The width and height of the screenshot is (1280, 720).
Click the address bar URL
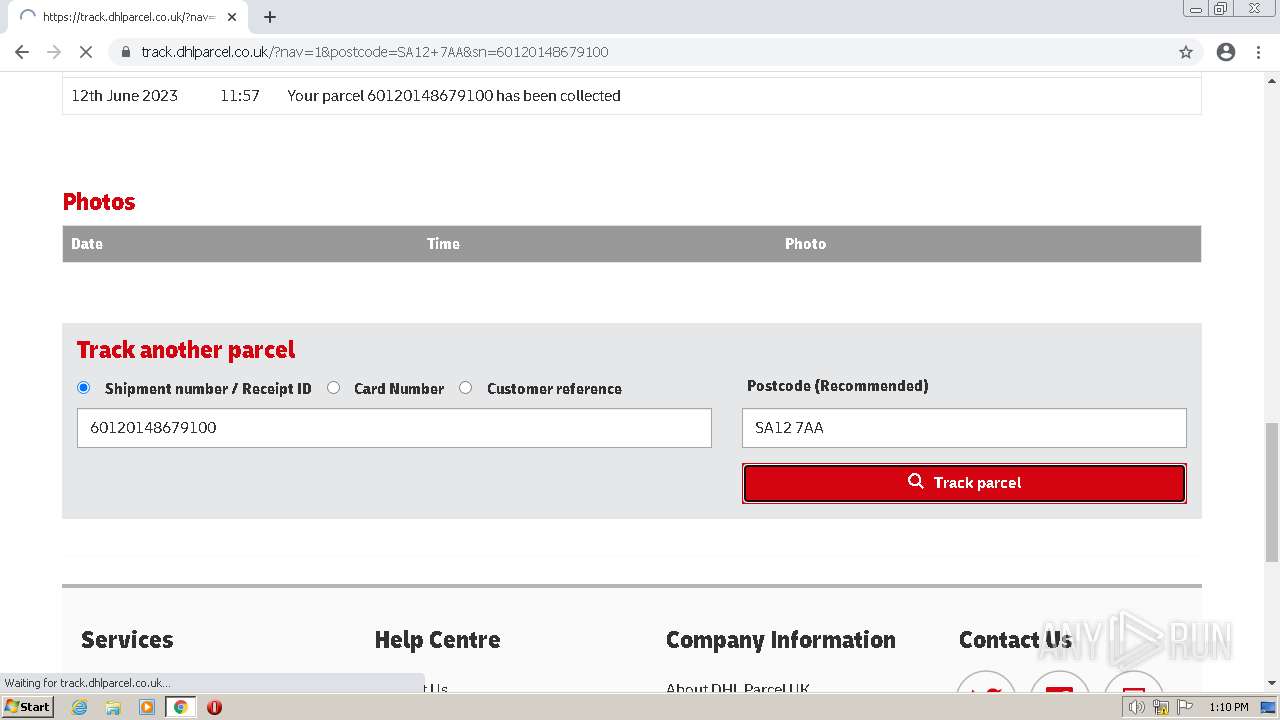pyautogui.click(x=375, y=52)
